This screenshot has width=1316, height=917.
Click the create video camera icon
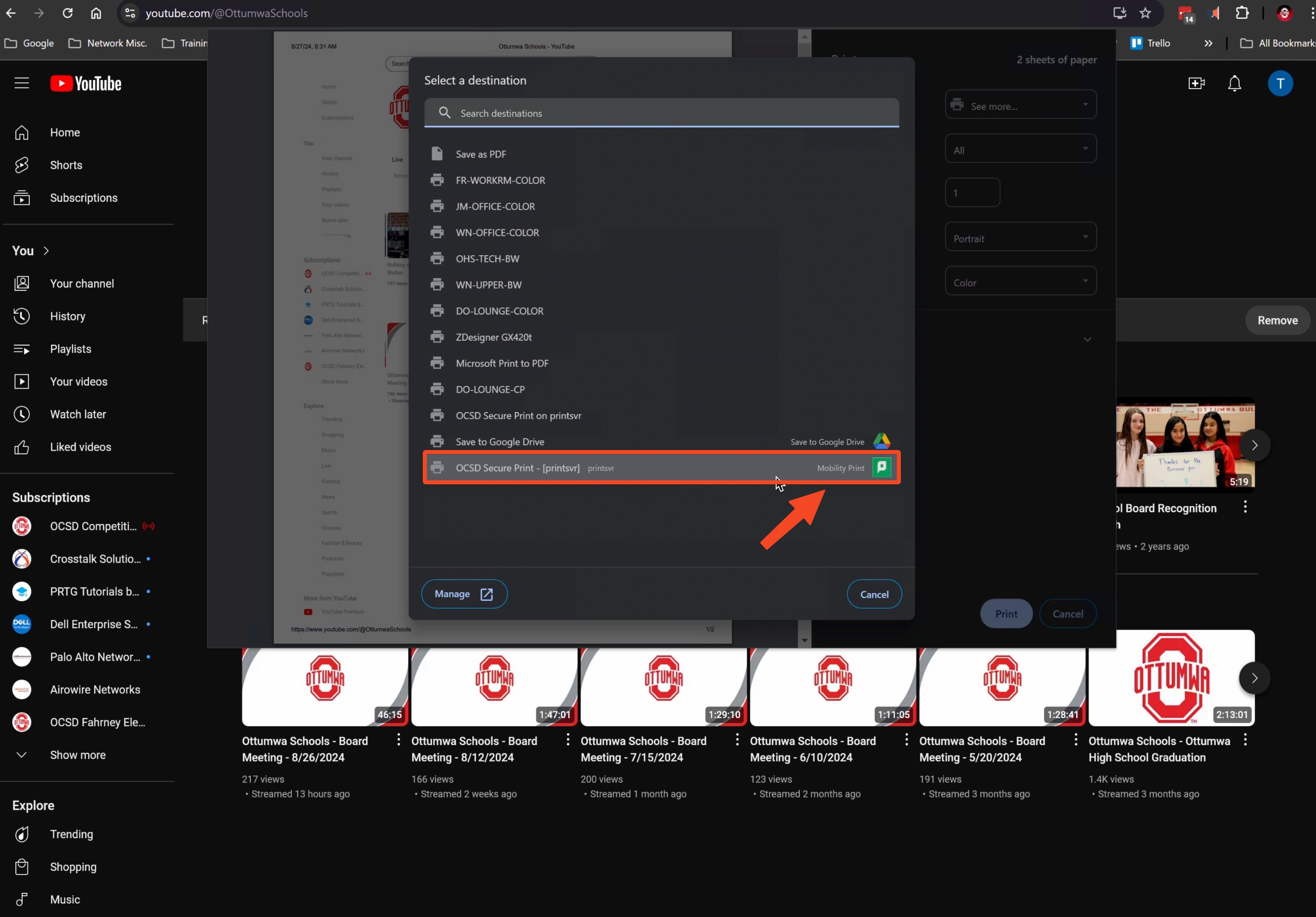1196,83
